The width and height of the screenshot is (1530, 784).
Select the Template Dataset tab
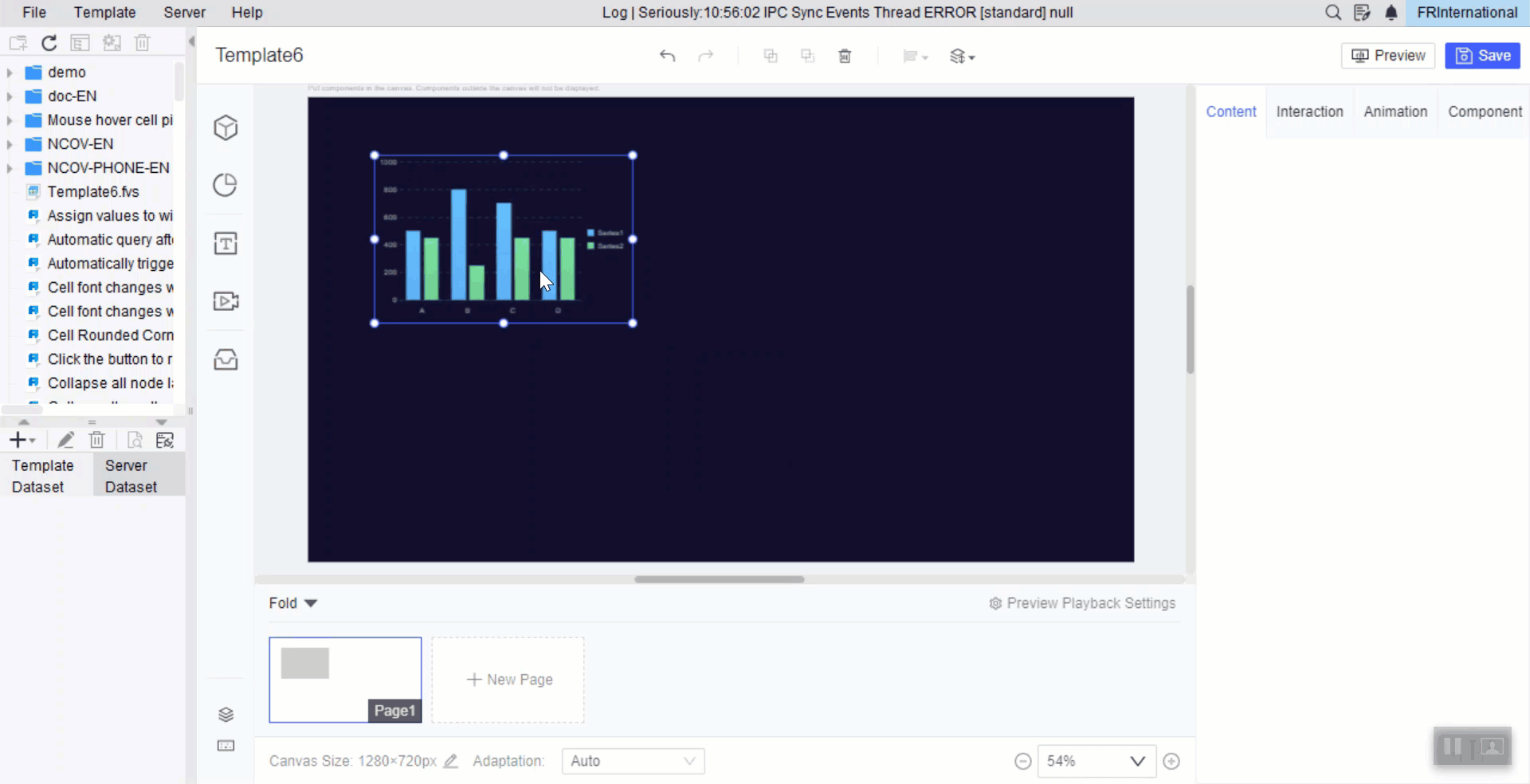click(46, 476)
